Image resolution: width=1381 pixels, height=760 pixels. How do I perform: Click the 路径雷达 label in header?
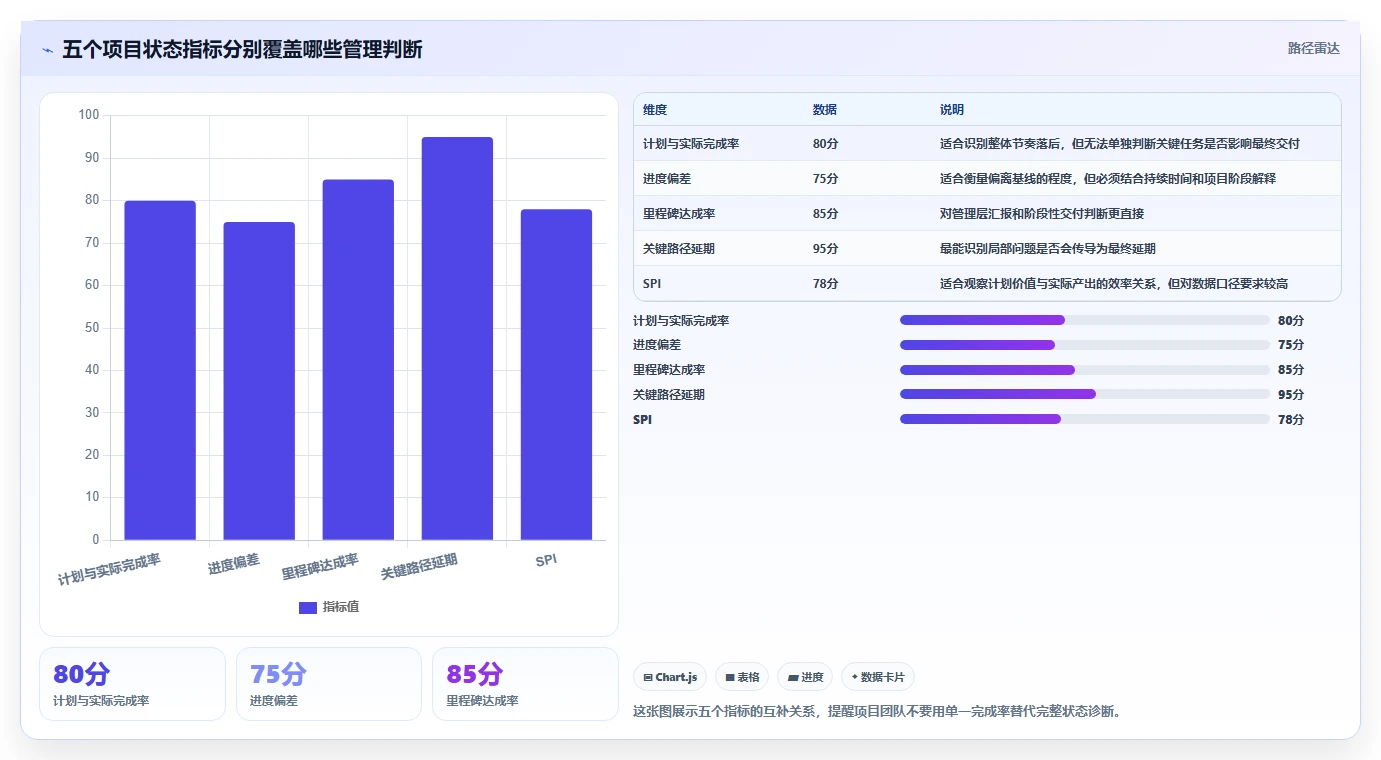tap(1313, 48)
